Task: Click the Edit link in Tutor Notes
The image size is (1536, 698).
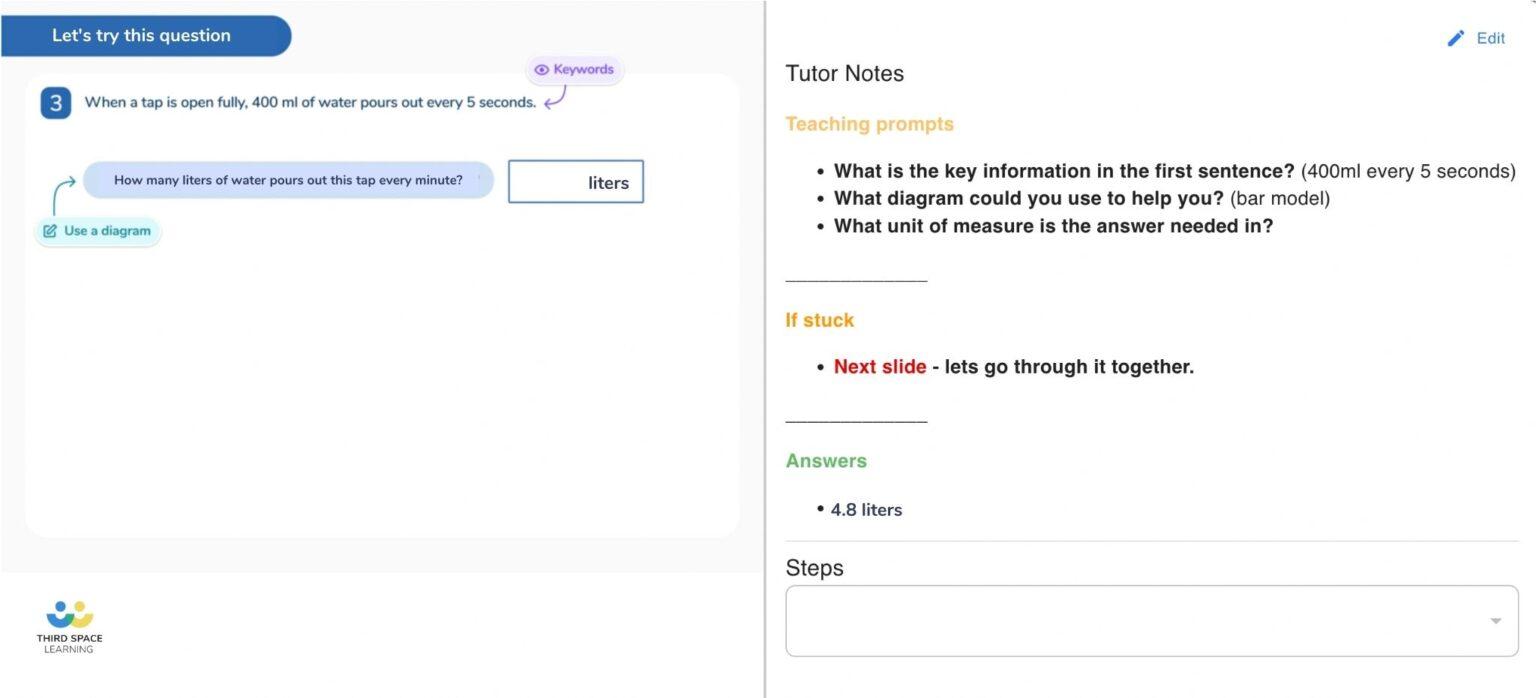Action: [1489, 38]
